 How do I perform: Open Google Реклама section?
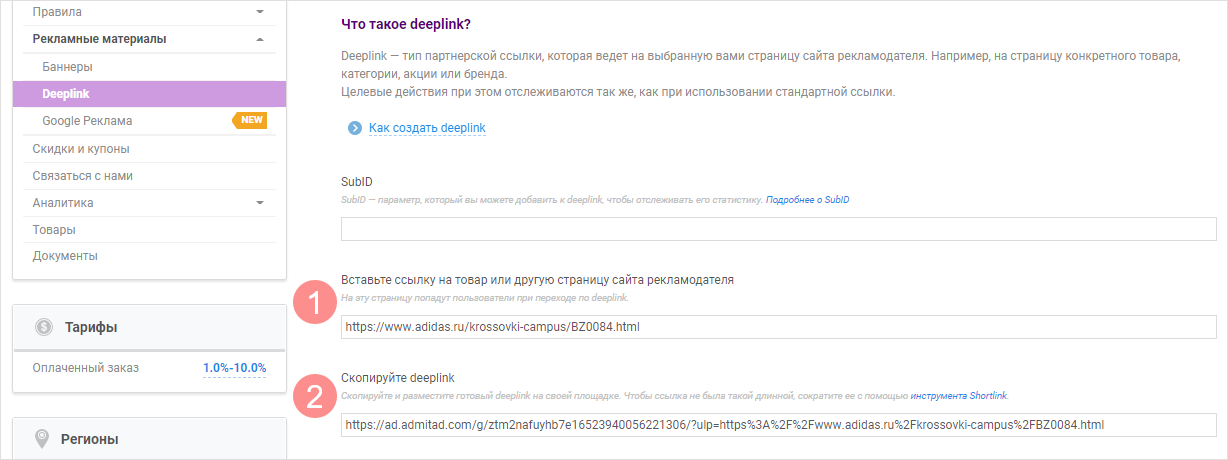(x=87, y=121)
